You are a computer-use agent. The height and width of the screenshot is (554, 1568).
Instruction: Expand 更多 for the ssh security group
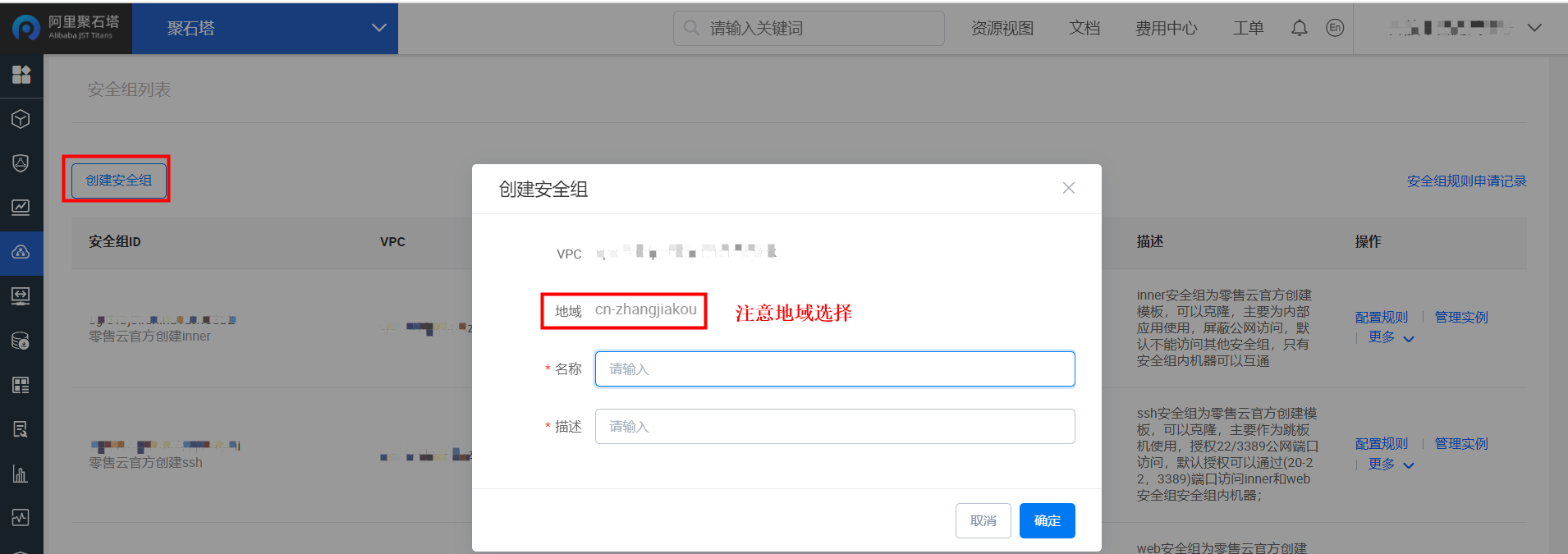click(1391, 465)
